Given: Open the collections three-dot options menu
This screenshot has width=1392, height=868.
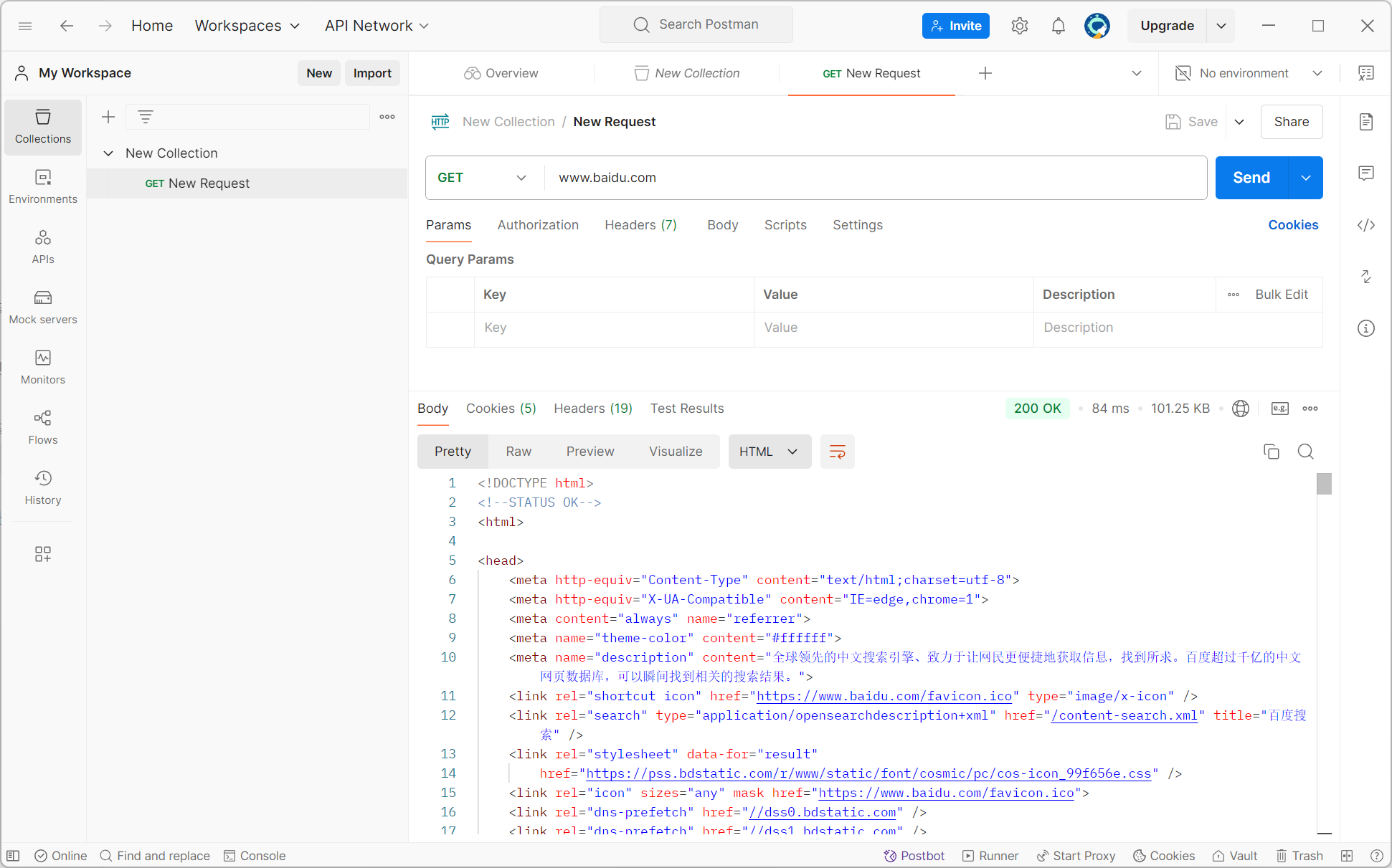Looking at the screenshot, I should pos(387,117).
